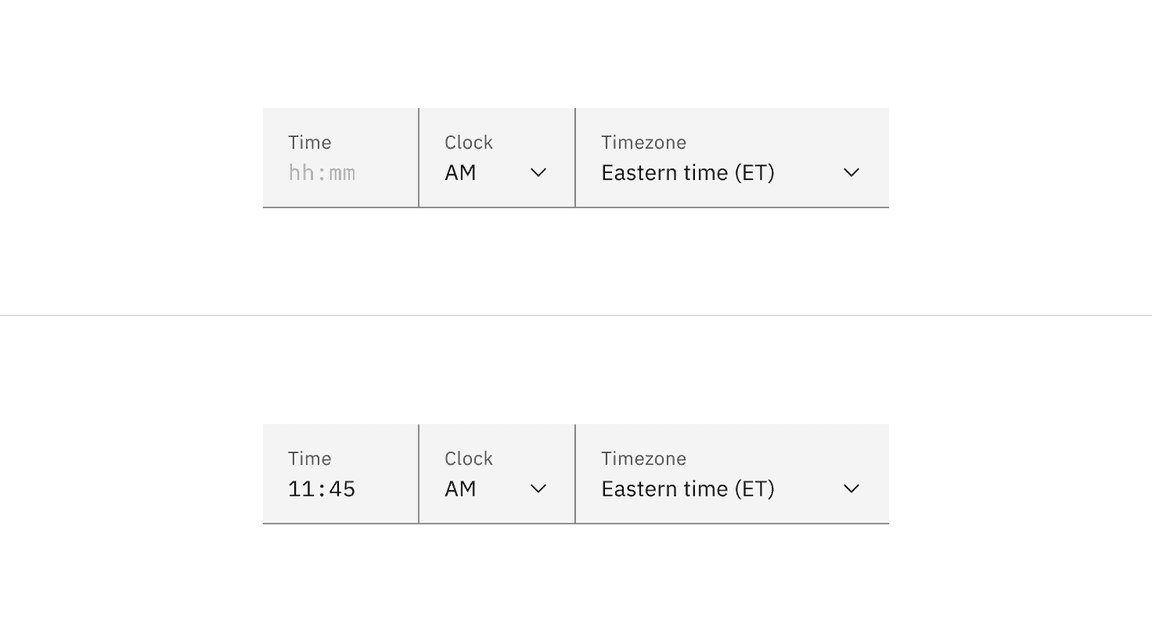This screenshot has width=1152, height=634.
Task: Click the Time label above the hh:mm field
Action: (310, 142)
